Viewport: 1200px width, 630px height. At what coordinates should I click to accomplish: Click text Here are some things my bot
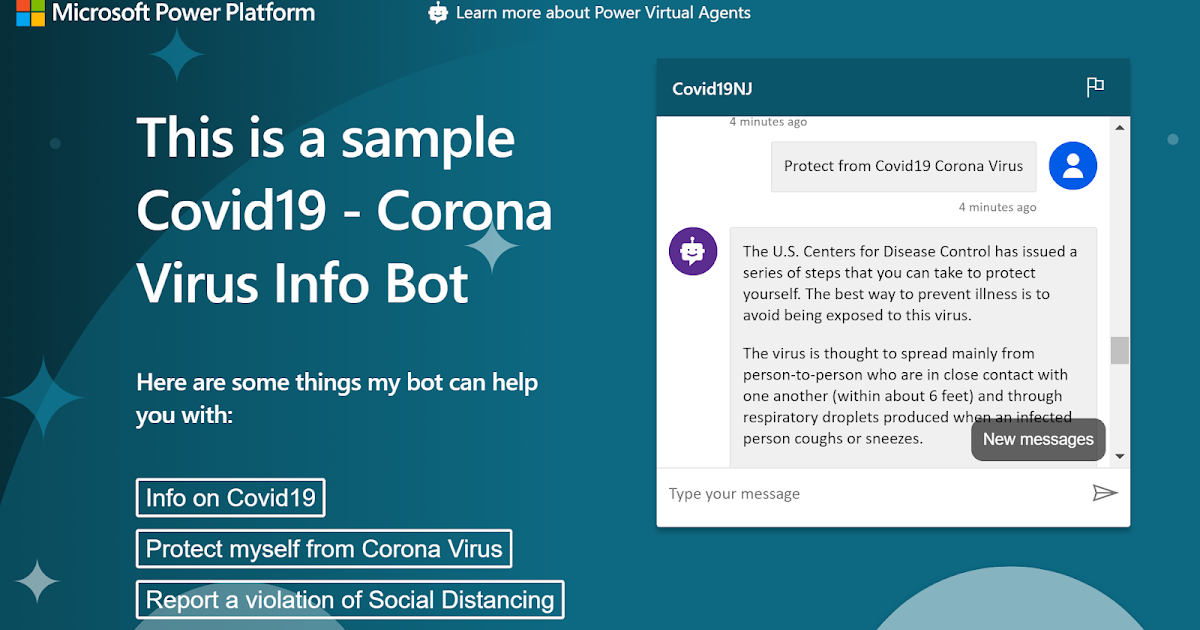(x=337, y=398)
